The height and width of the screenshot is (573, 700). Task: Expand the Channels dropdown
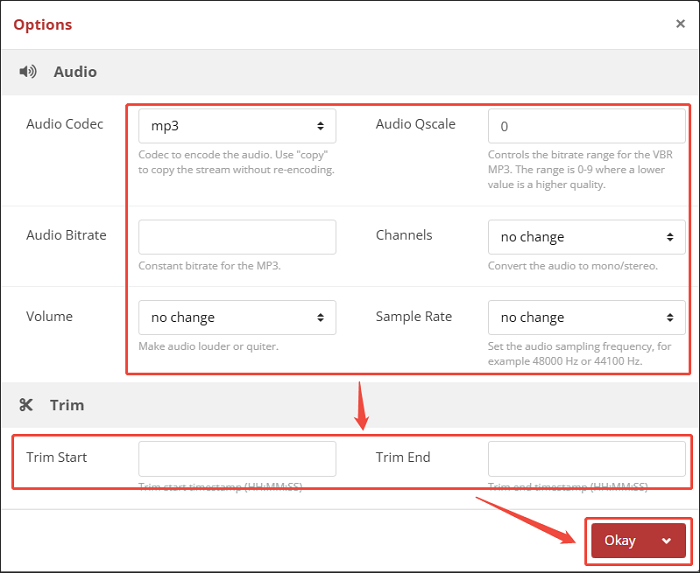[x=587, y=237]
